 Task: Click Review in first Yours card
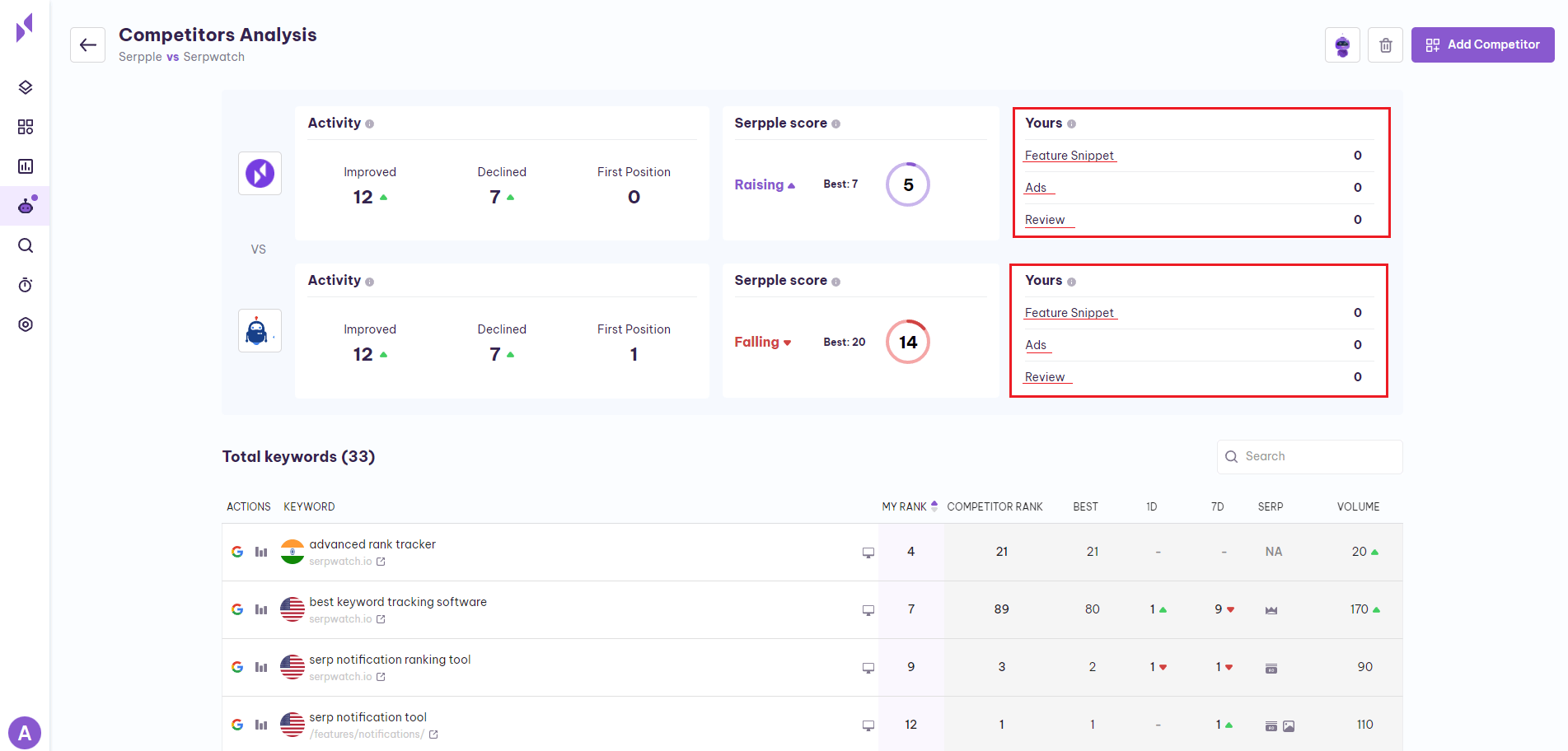pos(1045,220)
